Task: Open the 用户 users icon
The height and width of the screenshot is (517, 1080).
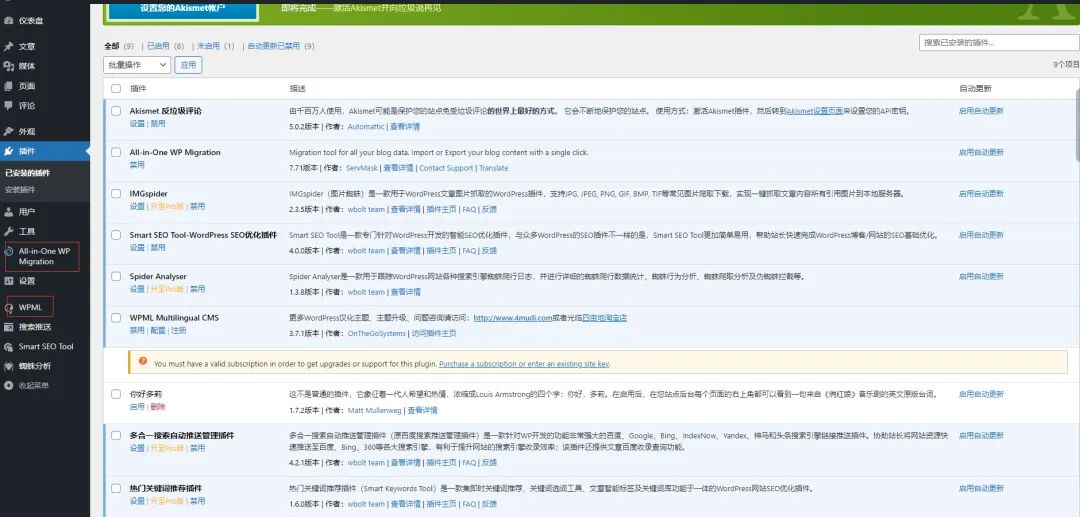Action: (8, 212)
